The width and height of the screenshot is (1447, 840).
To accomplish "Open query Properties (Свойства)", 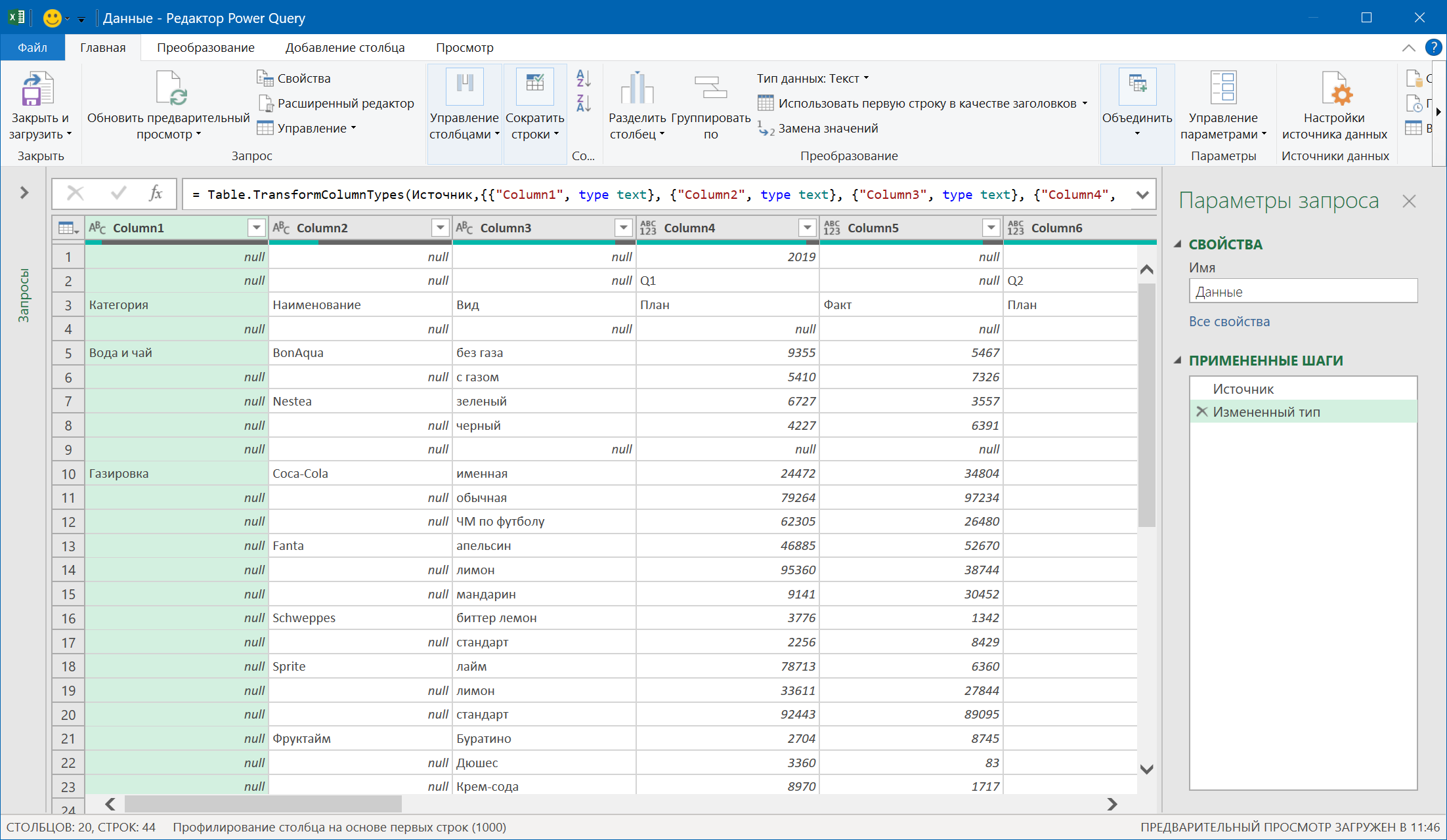I will (293, 78).
